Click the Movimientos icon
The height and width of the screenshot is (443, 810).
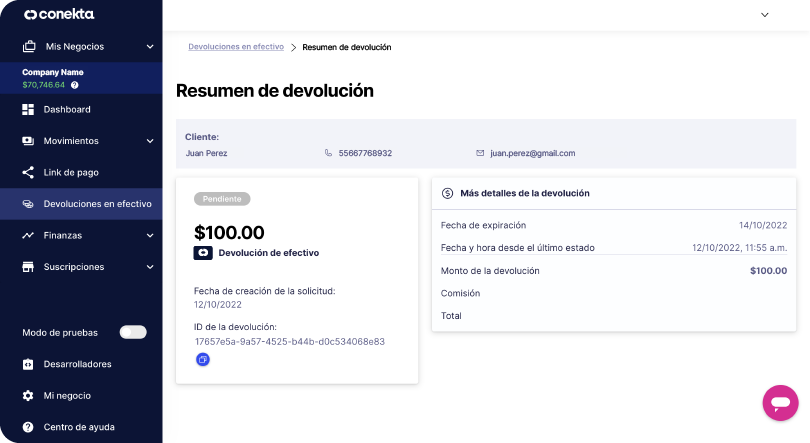click(x=28, y=141)
